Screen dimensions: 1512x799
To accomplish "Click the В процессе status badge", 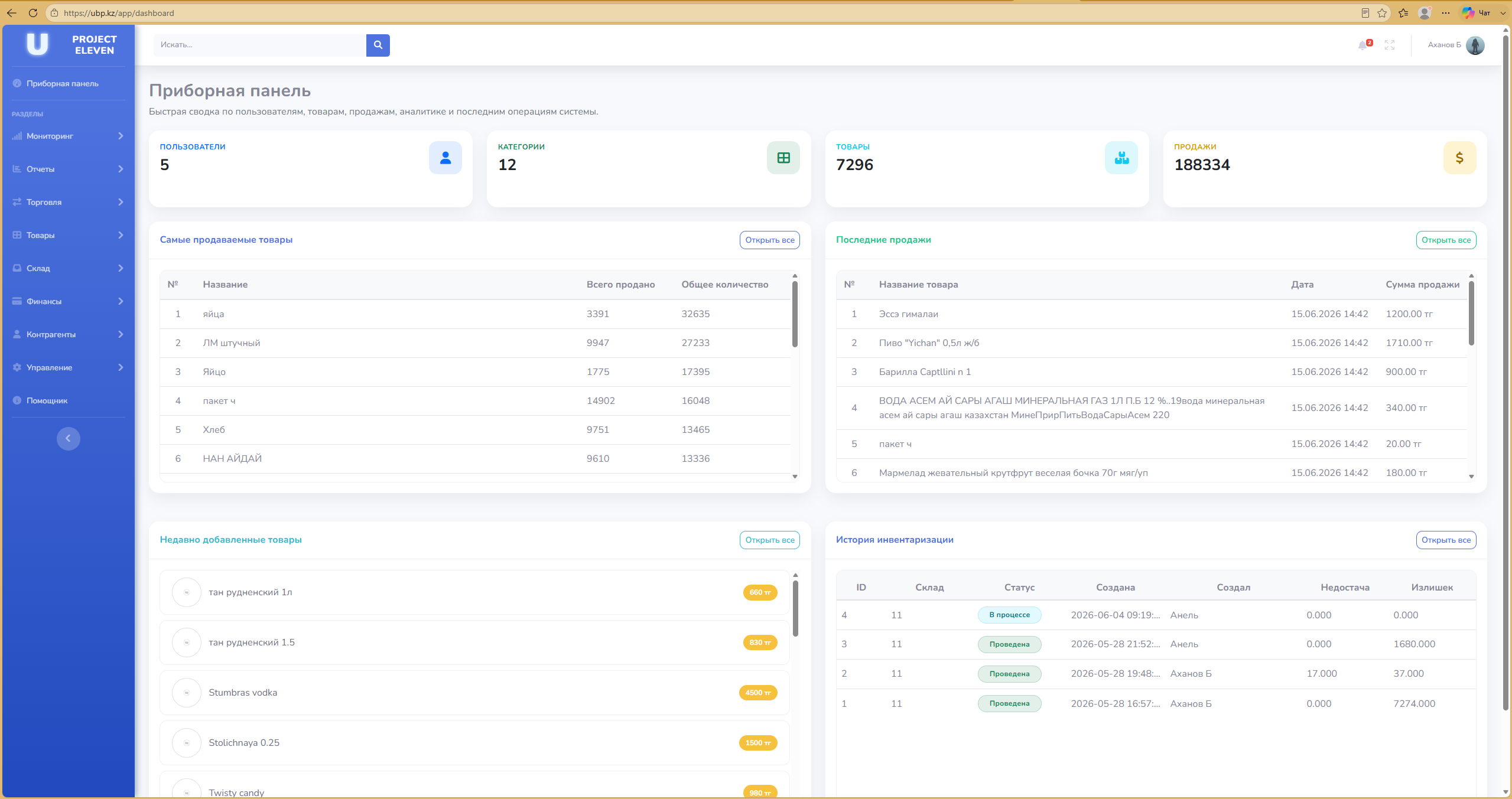I will (1009, 615).
